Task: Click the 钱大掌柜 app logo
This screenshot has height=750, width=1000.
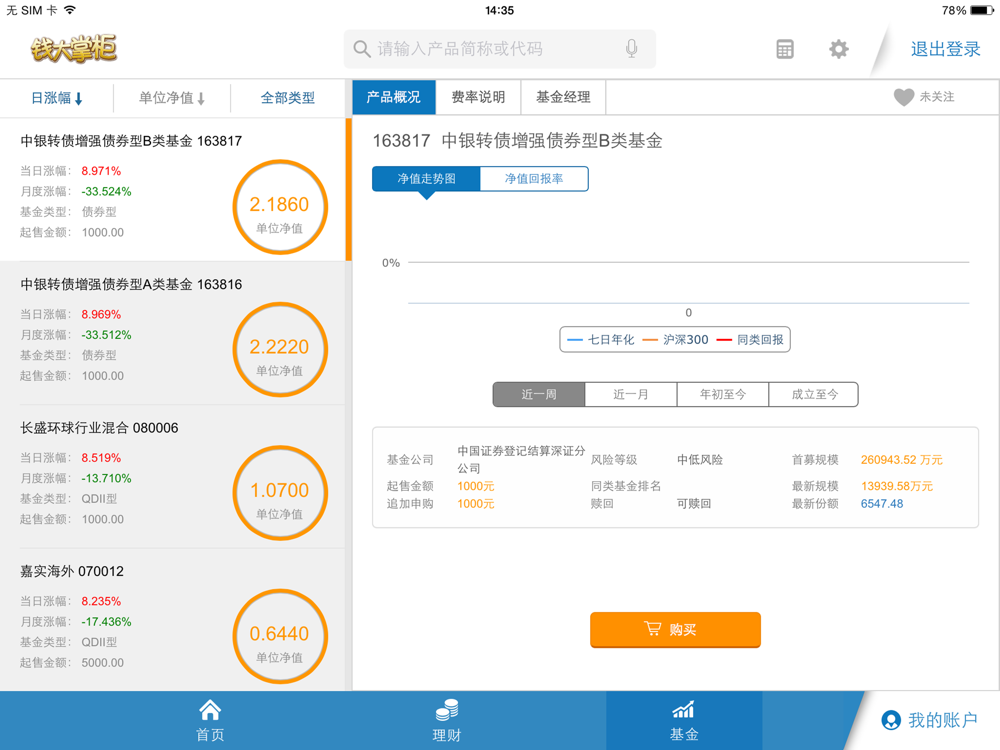Action: pos(74,48)
